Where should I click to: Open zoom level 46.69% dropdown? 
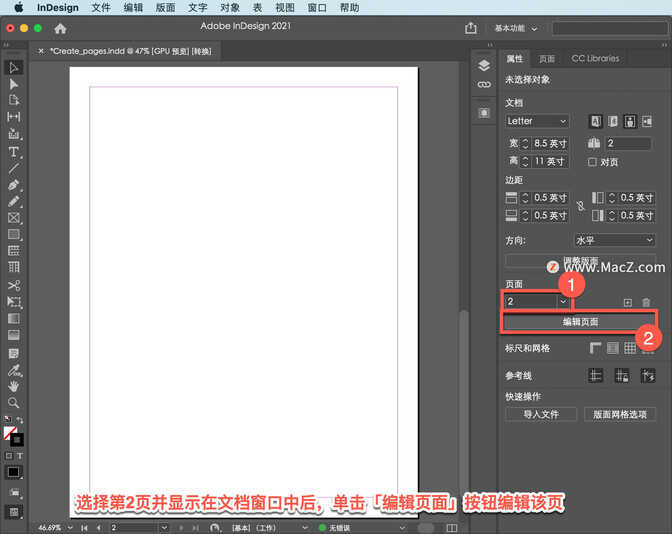pos(70,528)
